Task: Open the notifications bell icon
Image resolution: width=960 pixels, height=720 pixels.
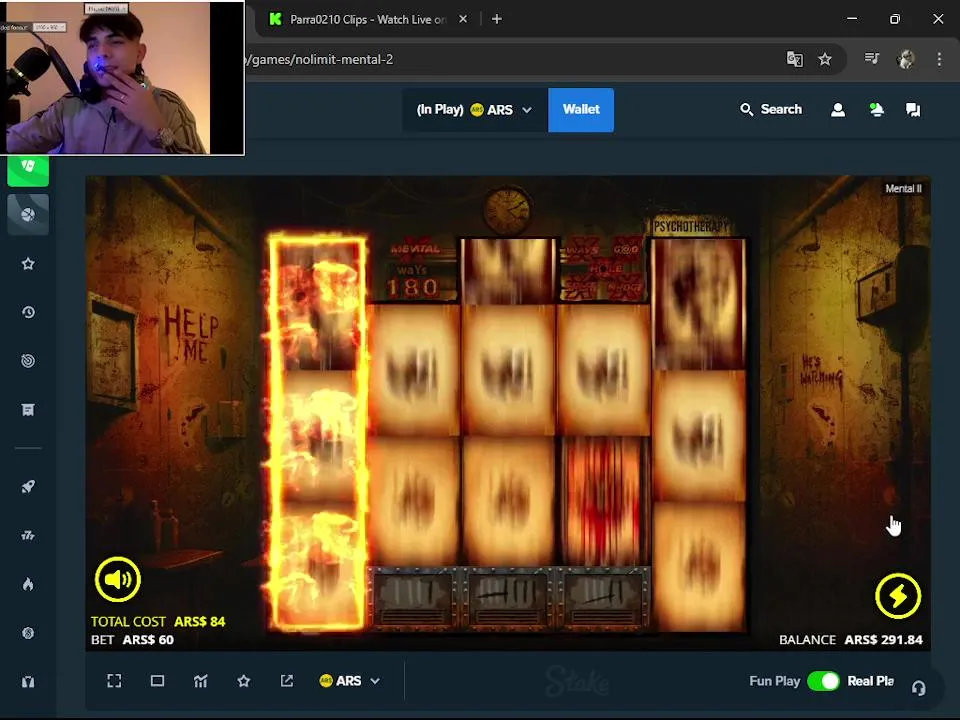Action: coord(876,110)
